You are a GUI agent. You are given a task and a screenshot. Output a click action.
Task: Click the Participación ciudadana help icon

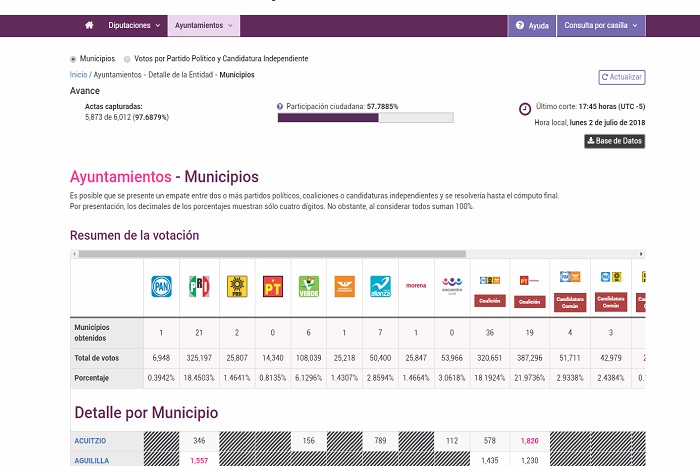point(280,105)
